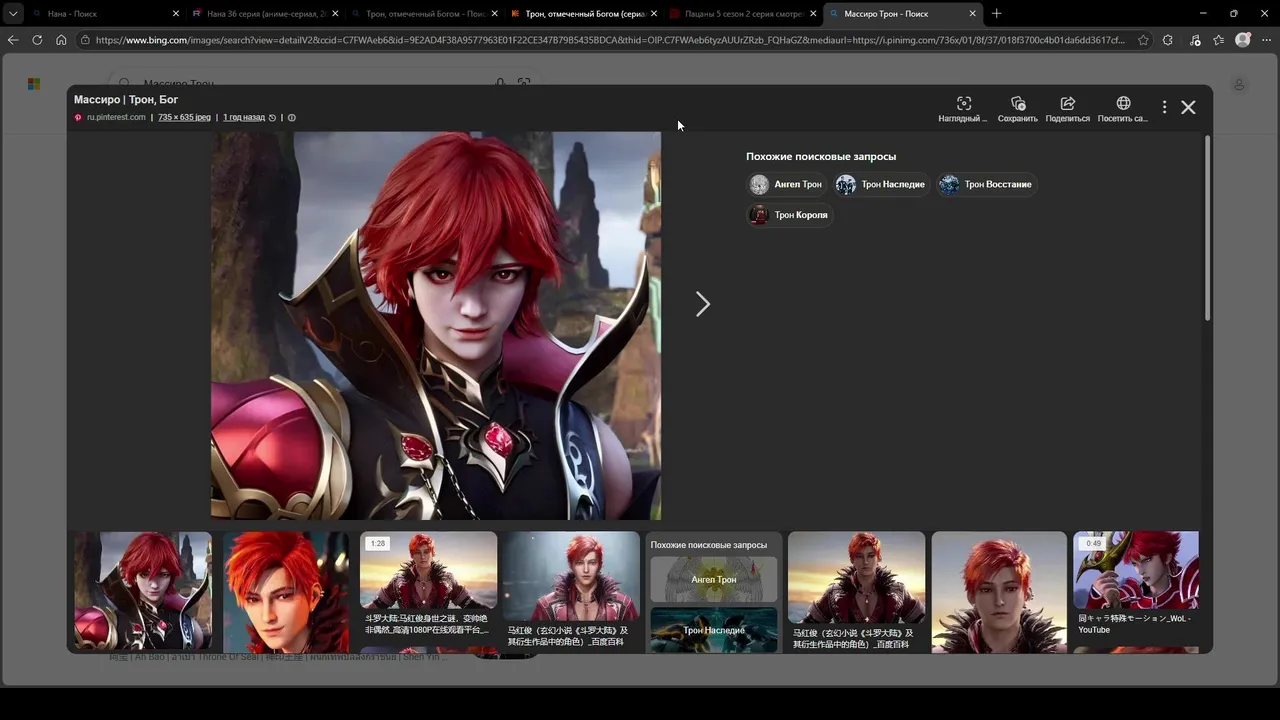
Task: Switch to the 'Трон, отмеченный Богом (сериал)' tab
Action: point(583,14)
